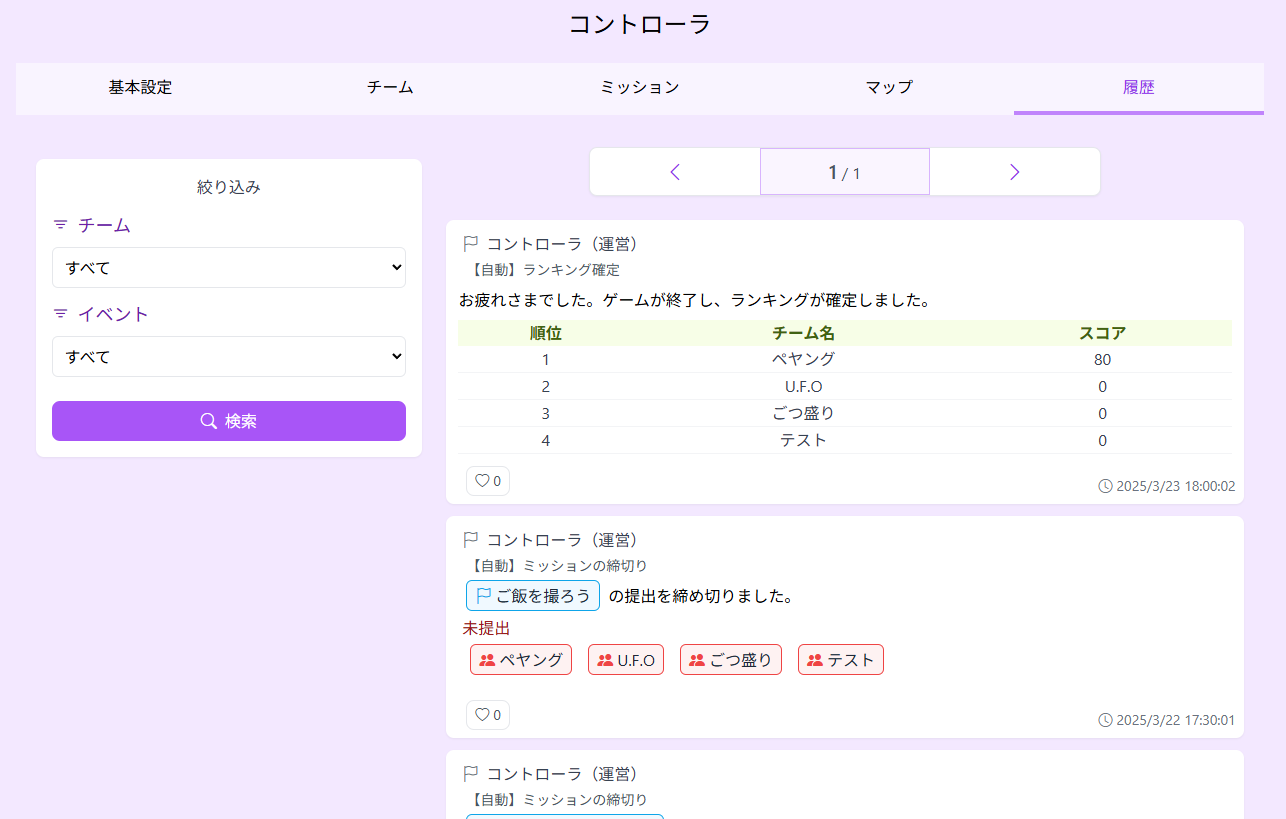Like the ご飯を撮ろう deadline post

[x=488, y=715]
